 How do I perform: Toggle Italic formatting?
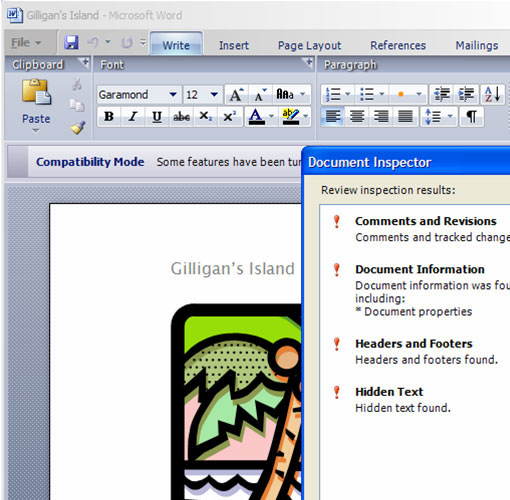click(133, 117)
